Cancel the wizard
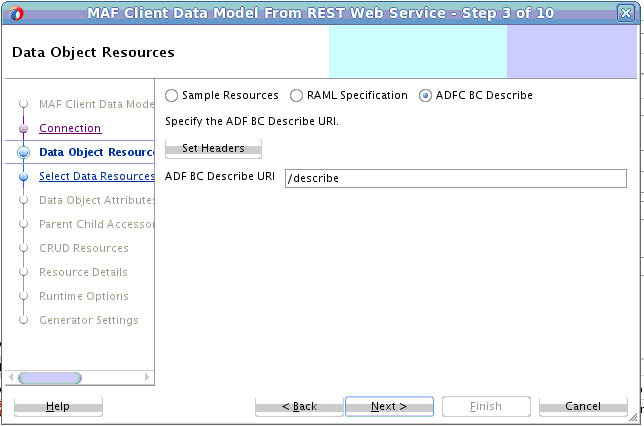This screenshot has height=426, width=644. (x=583, y=406)
